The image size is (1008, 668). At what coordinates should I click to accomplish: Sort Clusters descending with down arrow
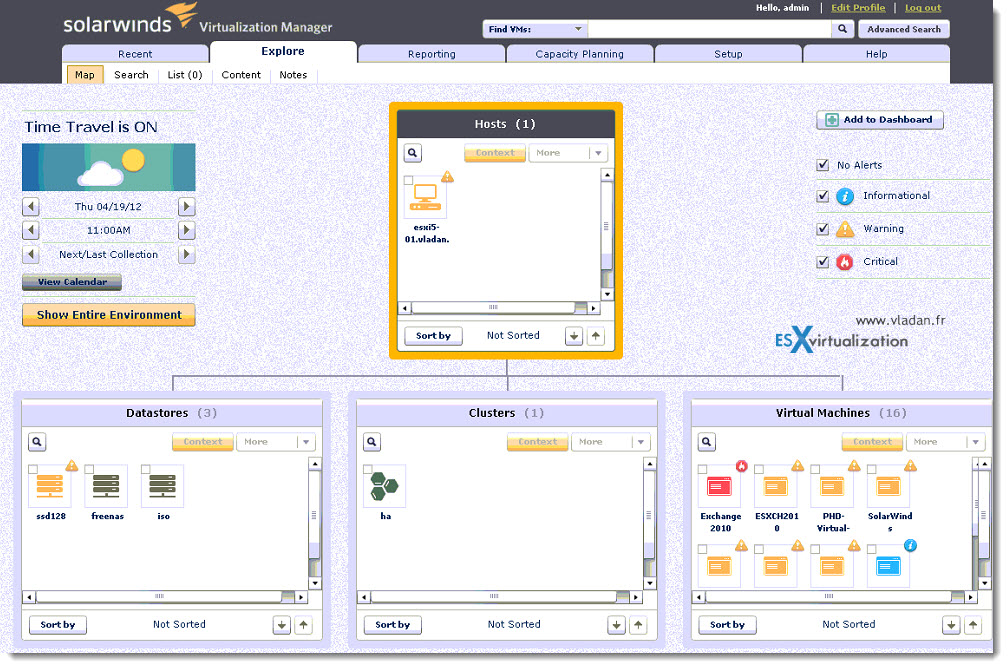click(616, 624)
